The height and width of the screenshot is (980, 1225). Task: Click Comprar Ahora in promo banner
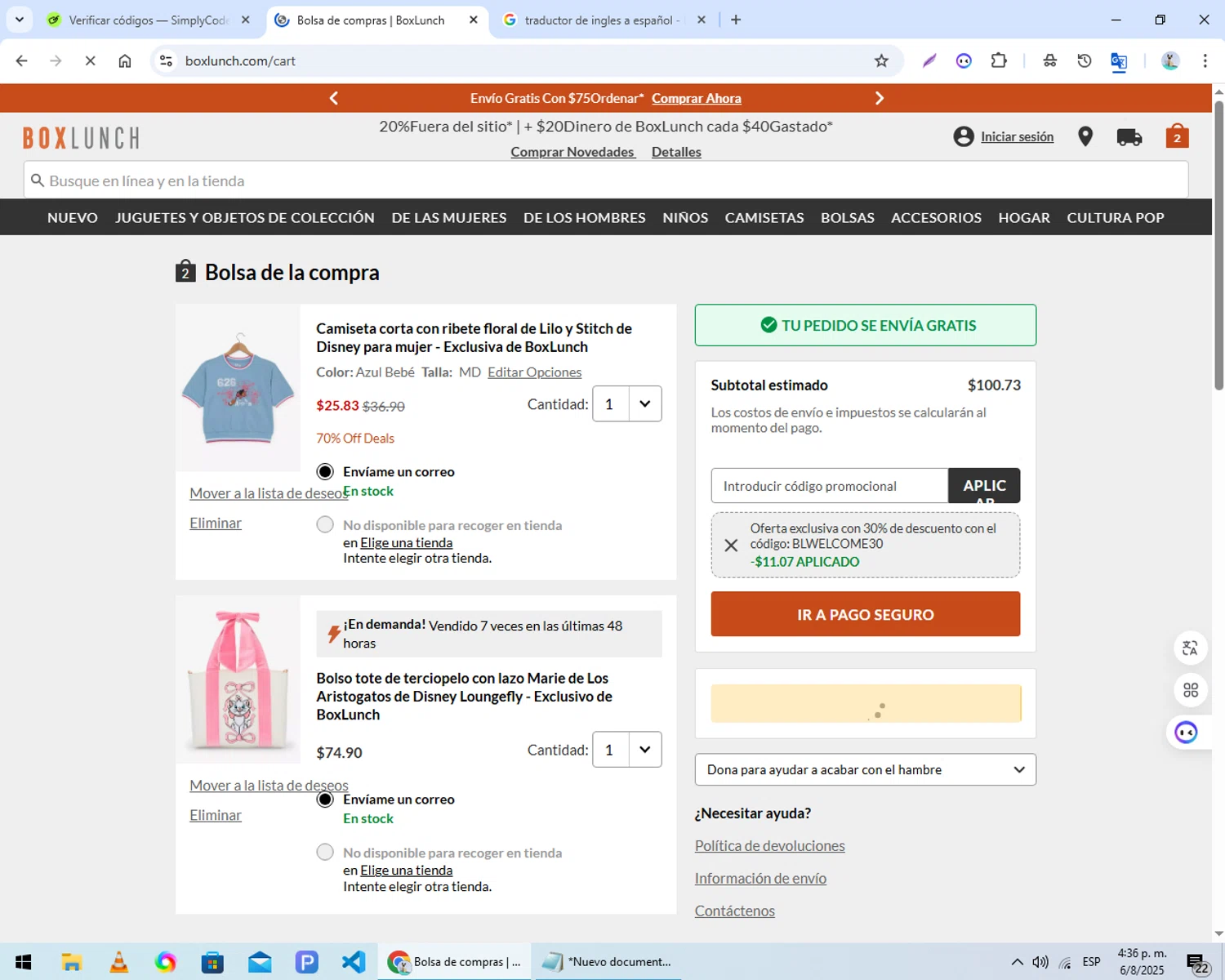[697, 98]
